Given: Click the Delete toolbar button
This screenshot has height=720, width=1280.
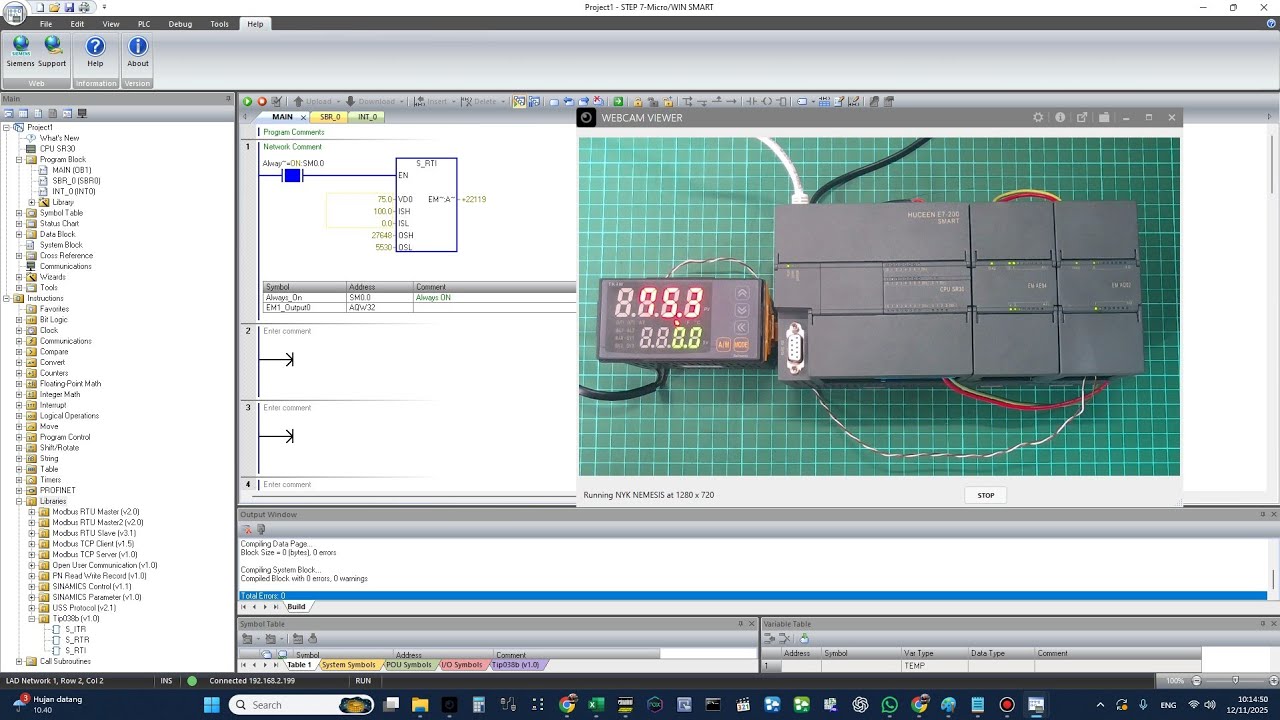Looking at the screenshot, I should click(478, 101).
